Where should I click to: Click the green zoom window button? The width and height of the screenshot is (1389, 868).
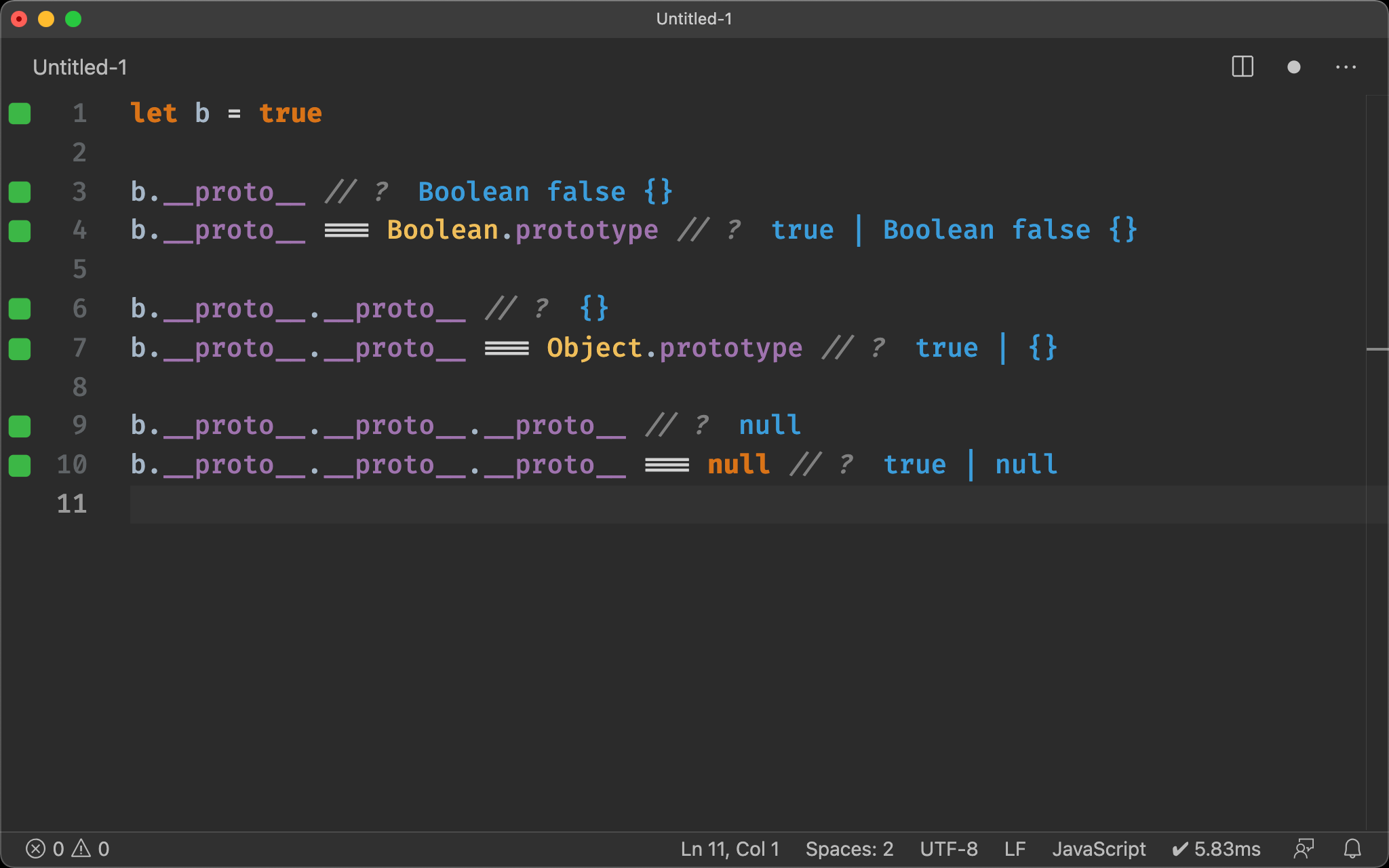tap(73, 19)
